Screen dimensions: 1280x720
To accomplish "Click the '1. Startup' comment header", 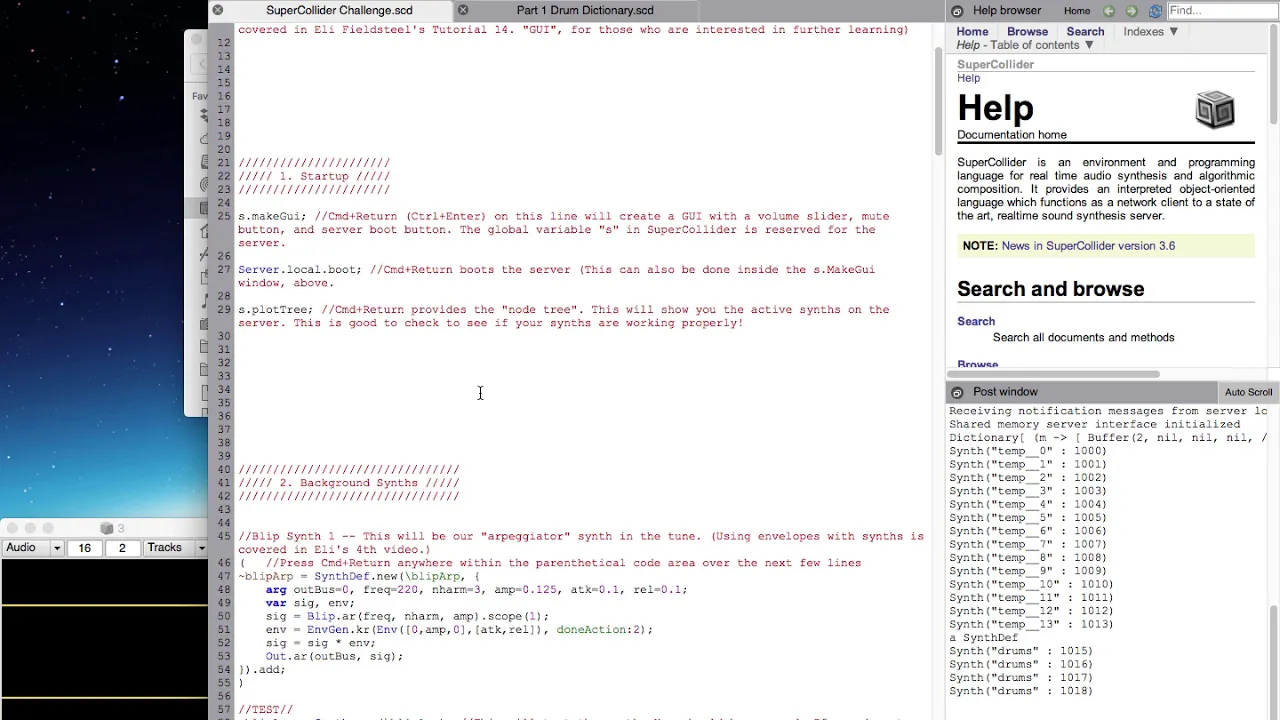I will click(314, 176).
